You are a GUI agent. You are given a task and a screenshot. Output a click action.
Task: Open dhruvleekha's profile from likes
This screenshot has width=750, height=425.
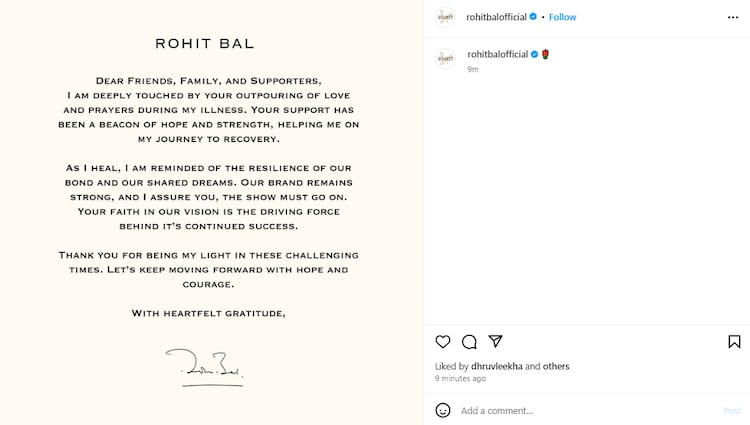point(492,366)
